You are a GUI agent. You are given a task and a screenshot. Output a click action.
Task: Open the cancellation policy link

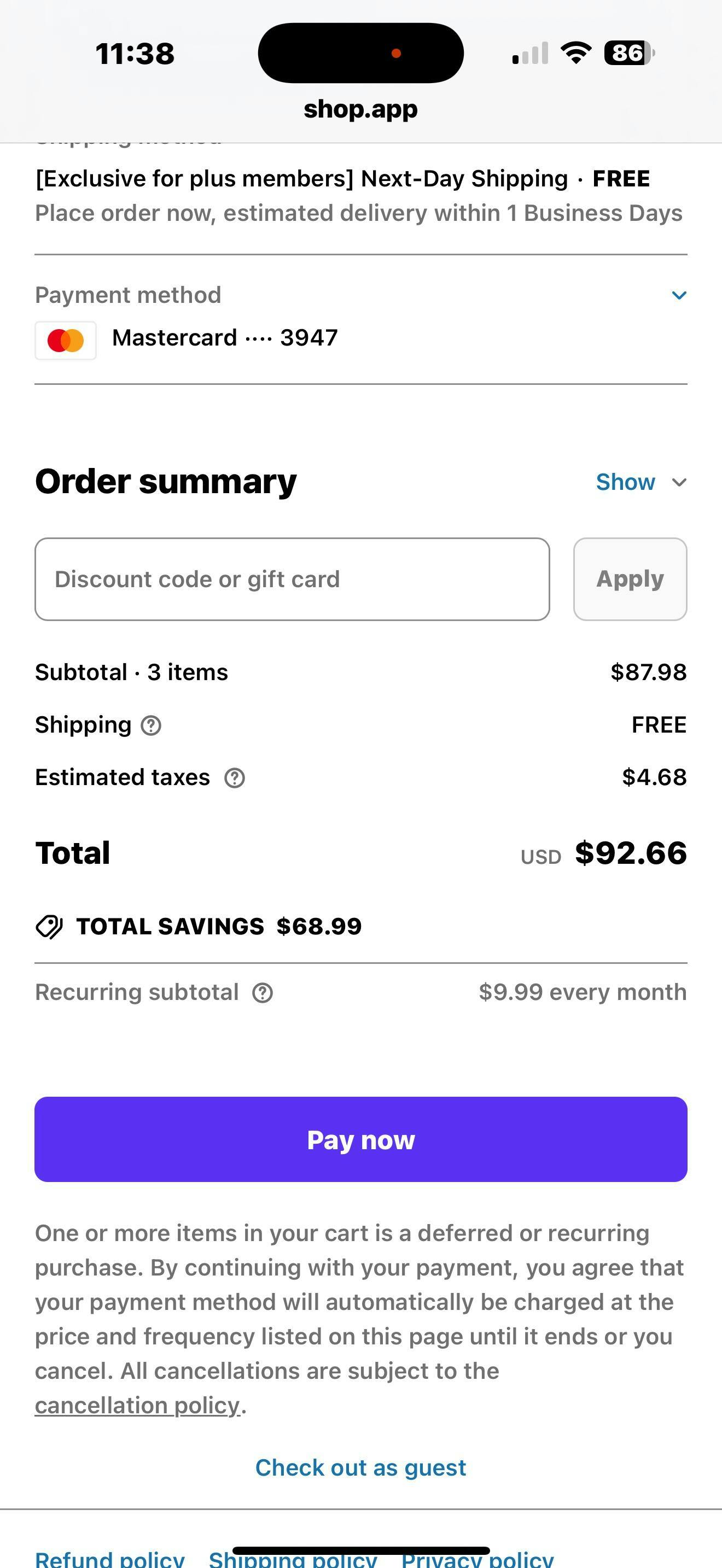click(x=138, y=1405)
